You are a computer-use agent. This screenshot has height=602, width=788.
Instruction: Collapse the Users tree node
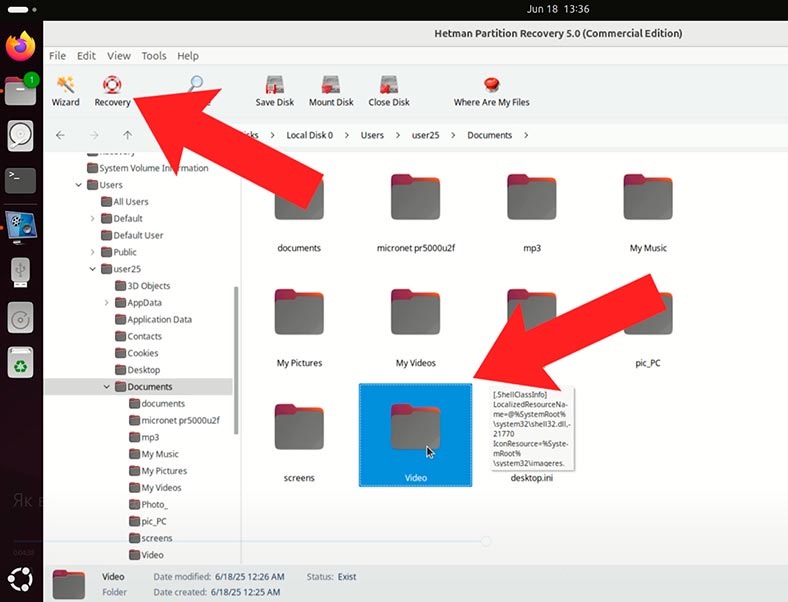click(x=78, y=185)
